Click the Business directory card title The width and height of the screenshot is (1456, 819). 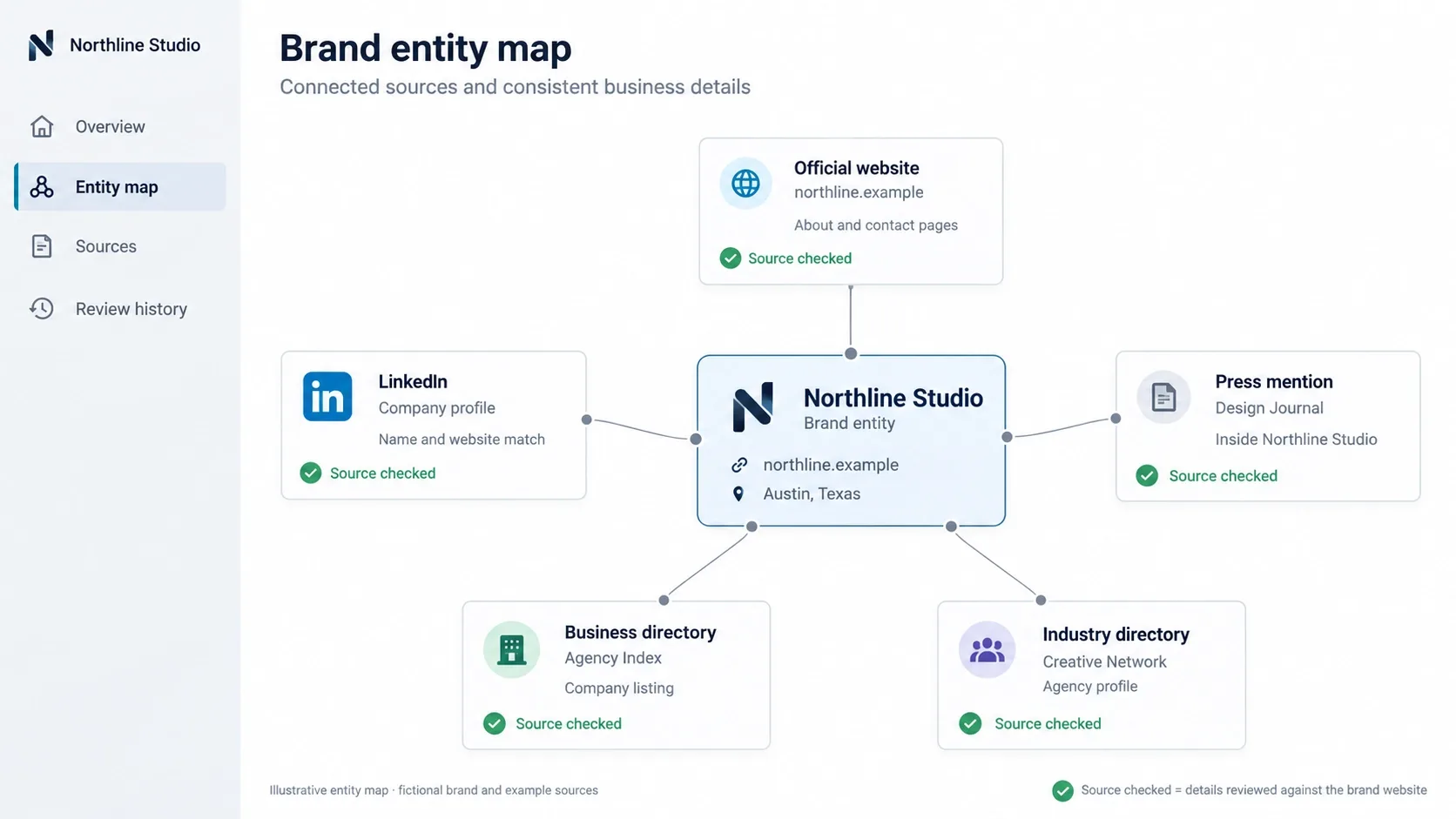640,632
